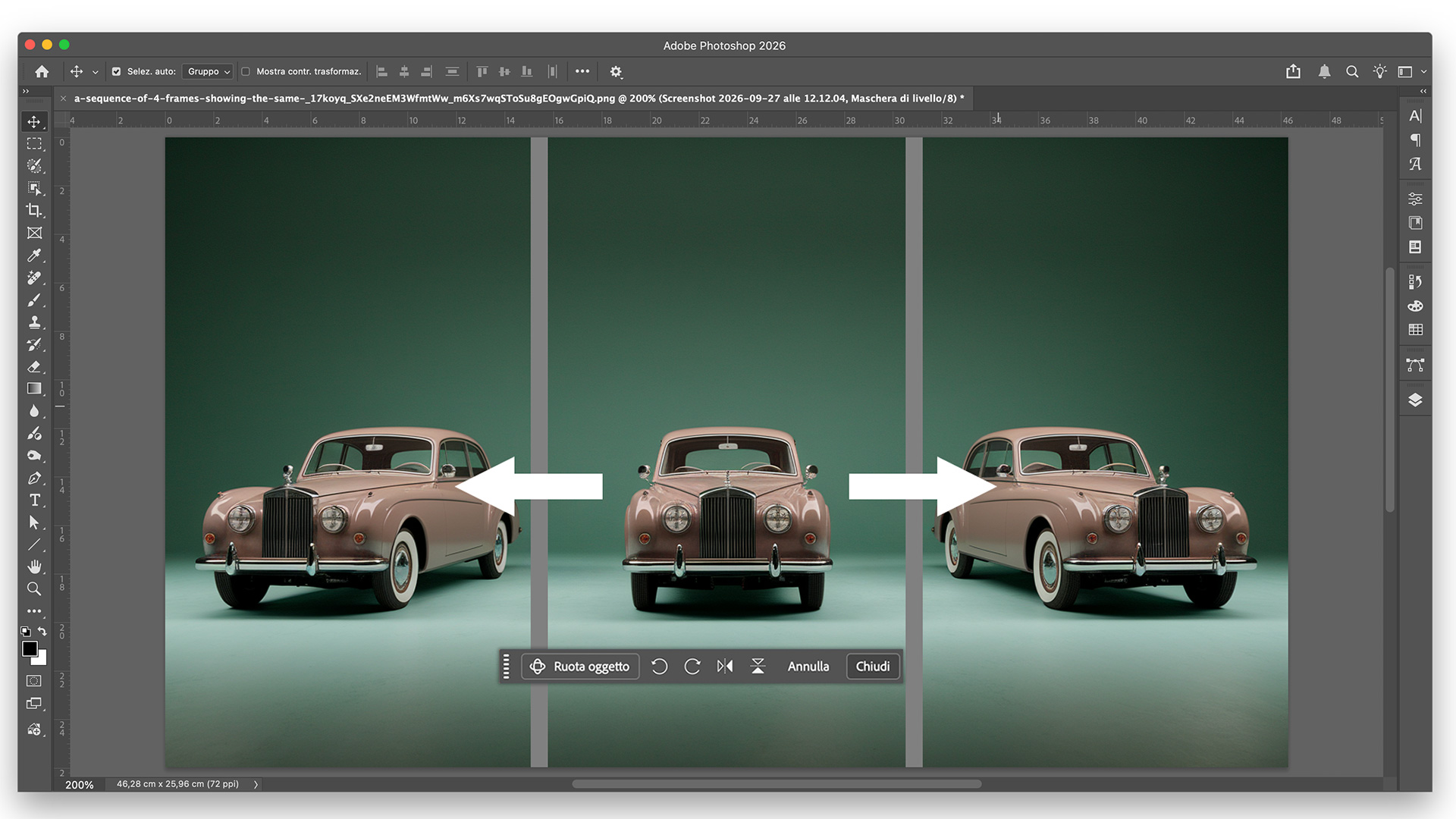Screen dimensions: 1456x819
Task: Rotate object counterclockwise in the contextual bar
Action: click(660, 666)
